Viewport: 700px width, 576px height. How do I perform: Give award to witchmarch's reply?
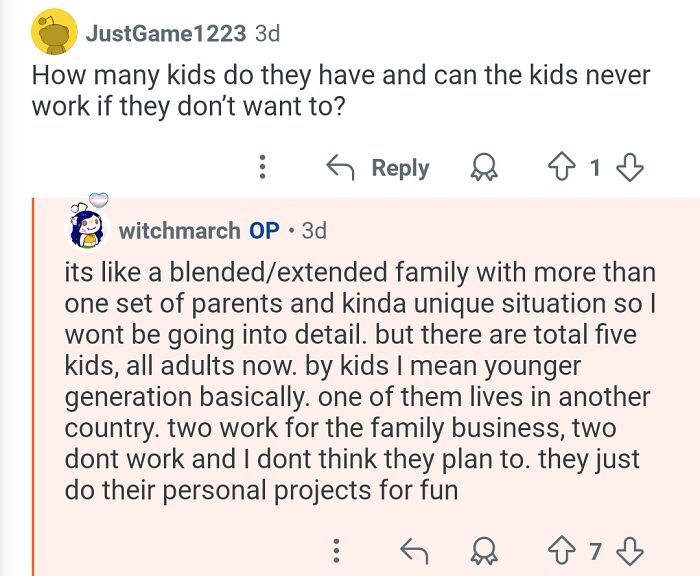tap(484, 551)
